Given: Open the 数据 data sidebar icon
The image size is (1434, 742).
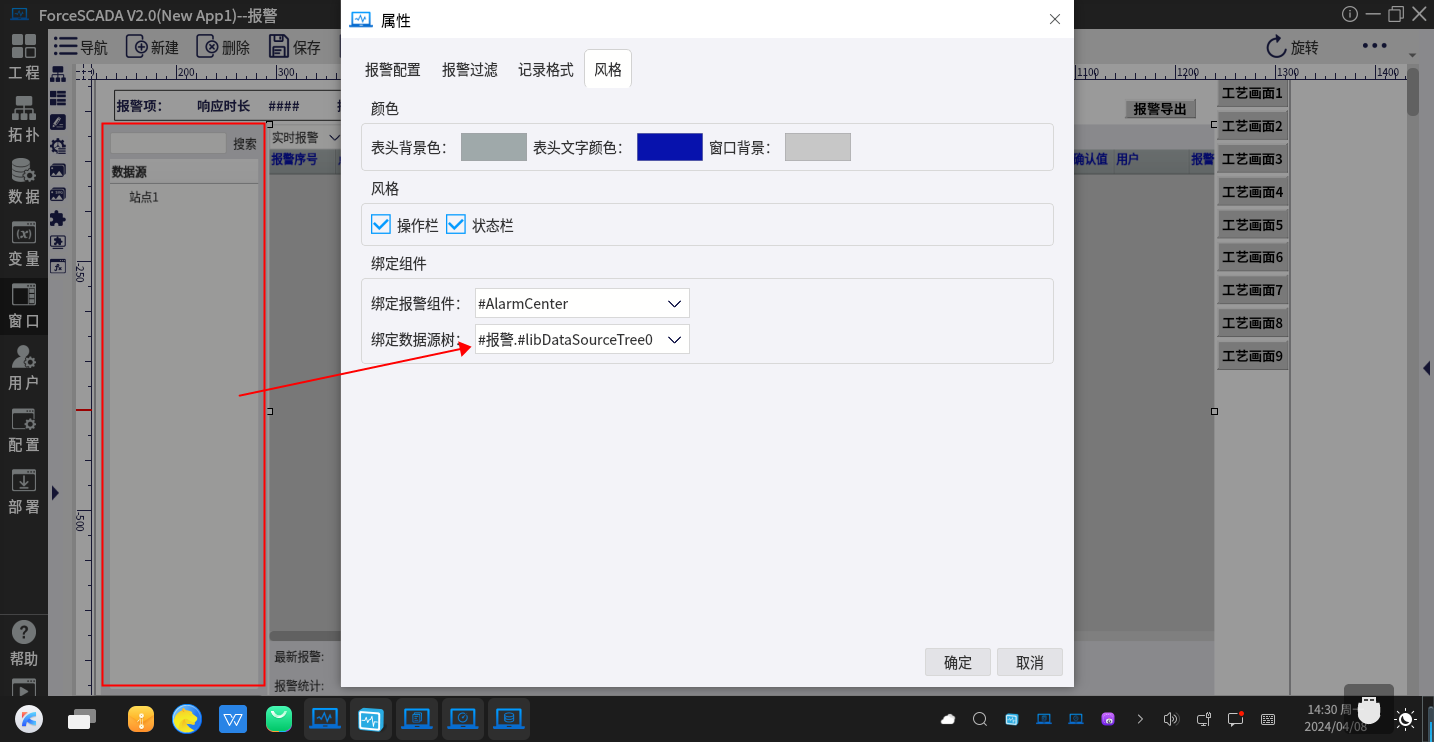Looking at the screenshot, I should coord(24,180).
